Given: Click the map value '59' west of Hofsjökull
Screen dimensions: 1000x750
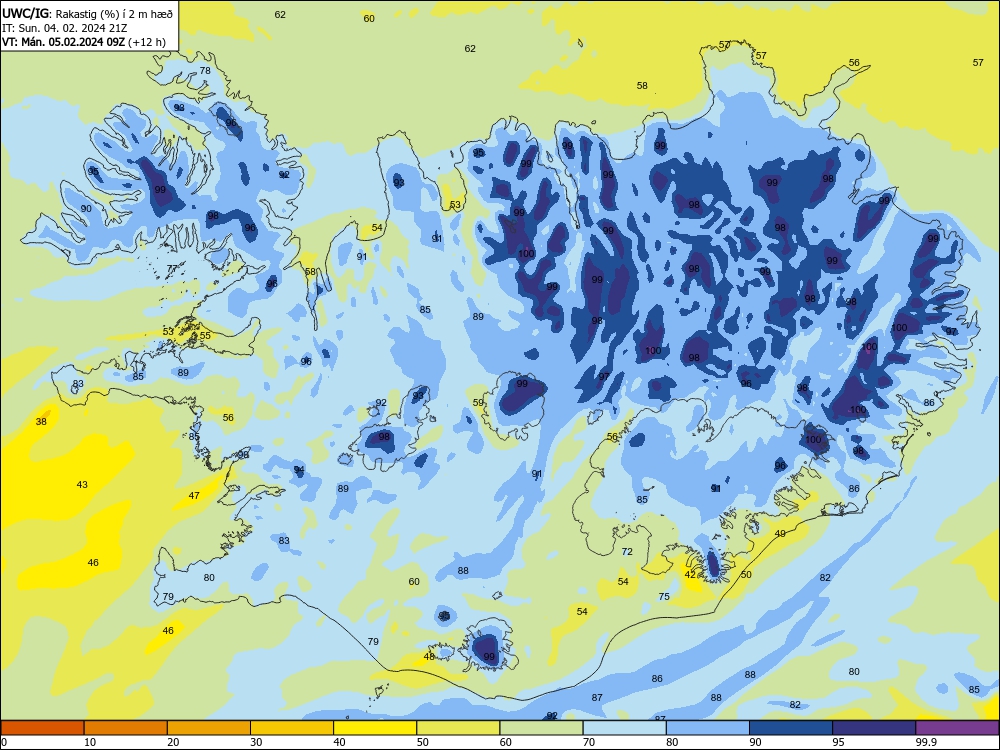Looking at the screenshot, I should (x=478, y=402).
